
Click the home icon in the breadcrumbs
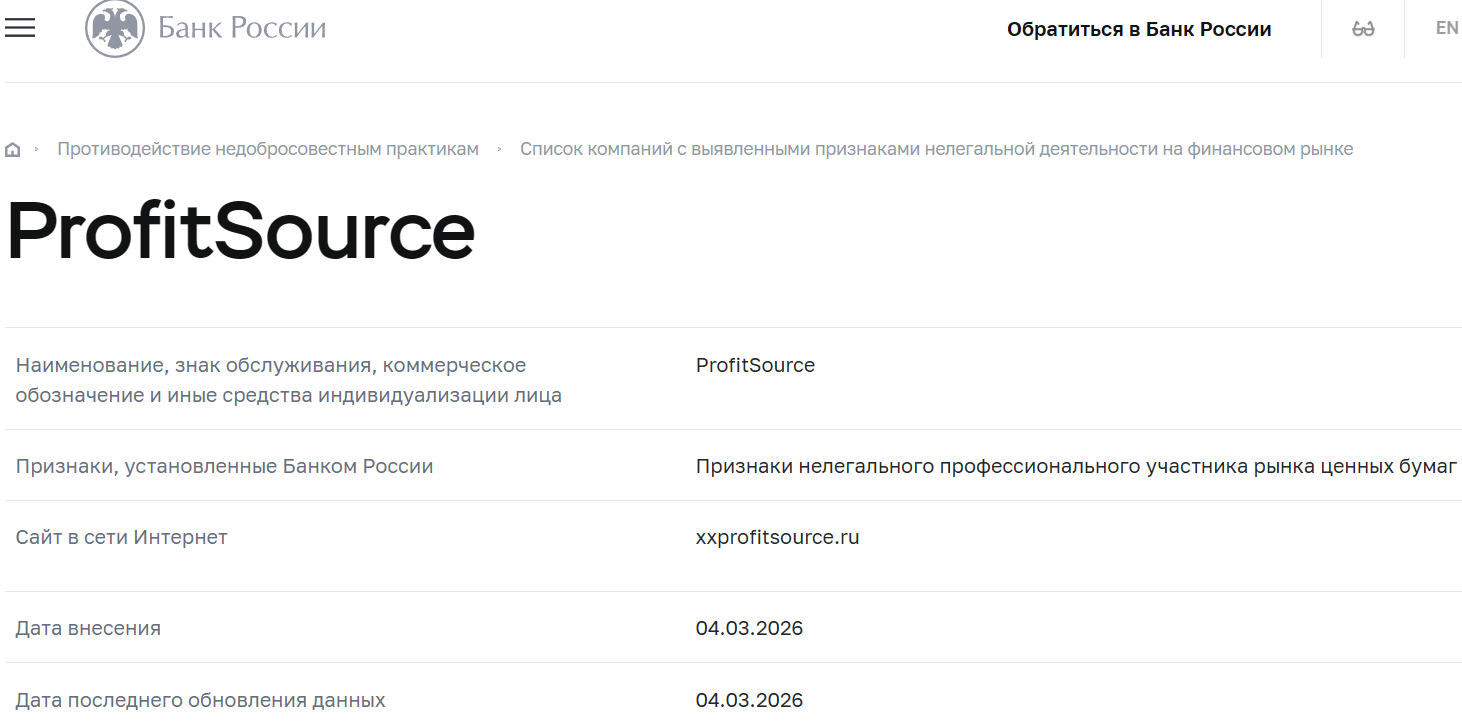point(13,148)
